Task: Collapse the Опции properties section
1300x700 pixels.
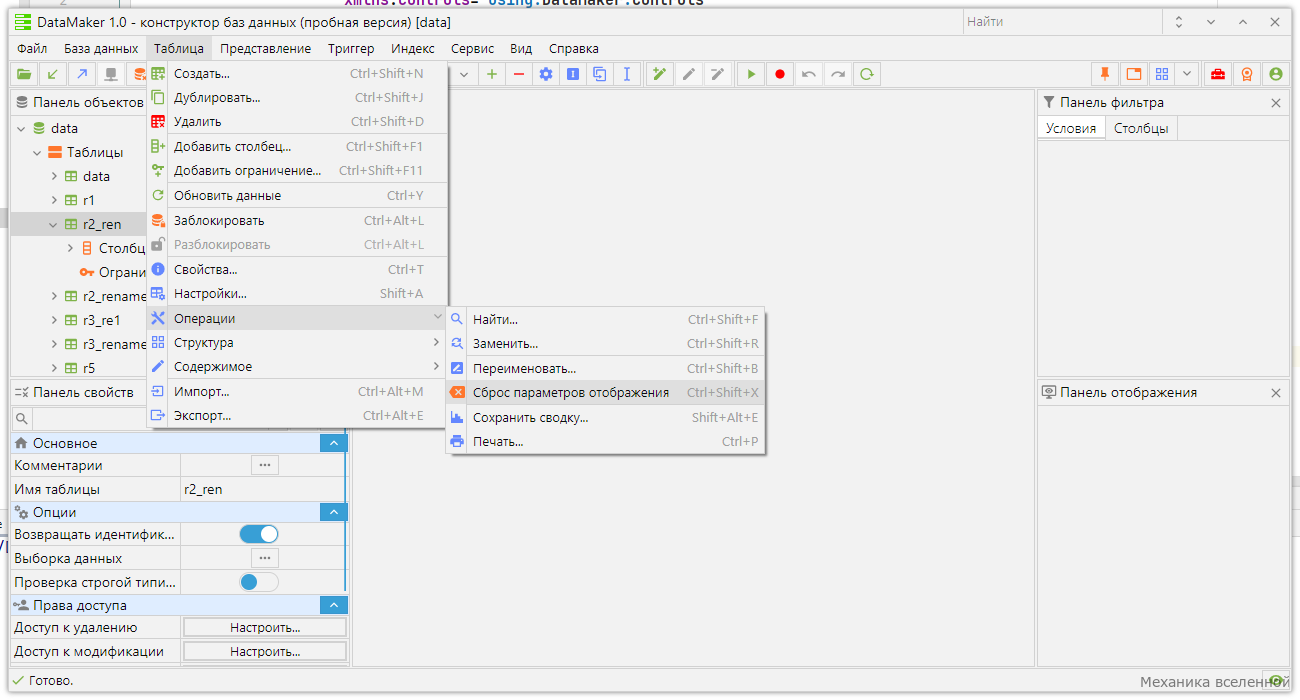Action: (x=334, y=512)
